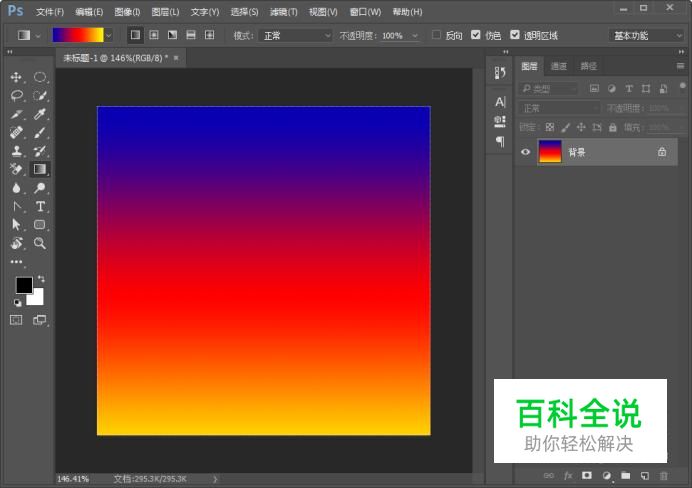Click the trash icon to delete layer

coord(663,475)
